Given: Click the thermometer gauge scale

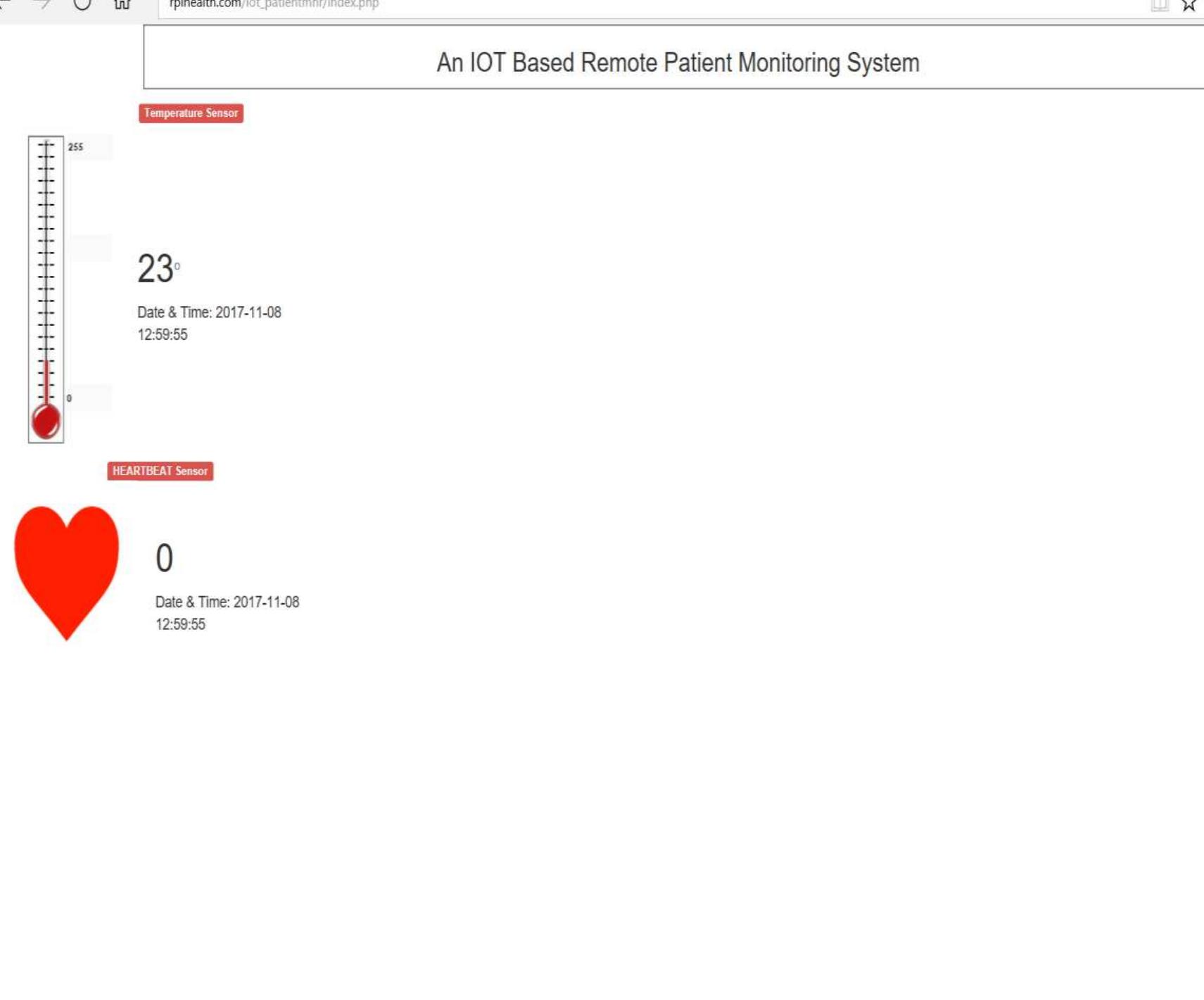Looking at the screenshot, I should 46,267.
